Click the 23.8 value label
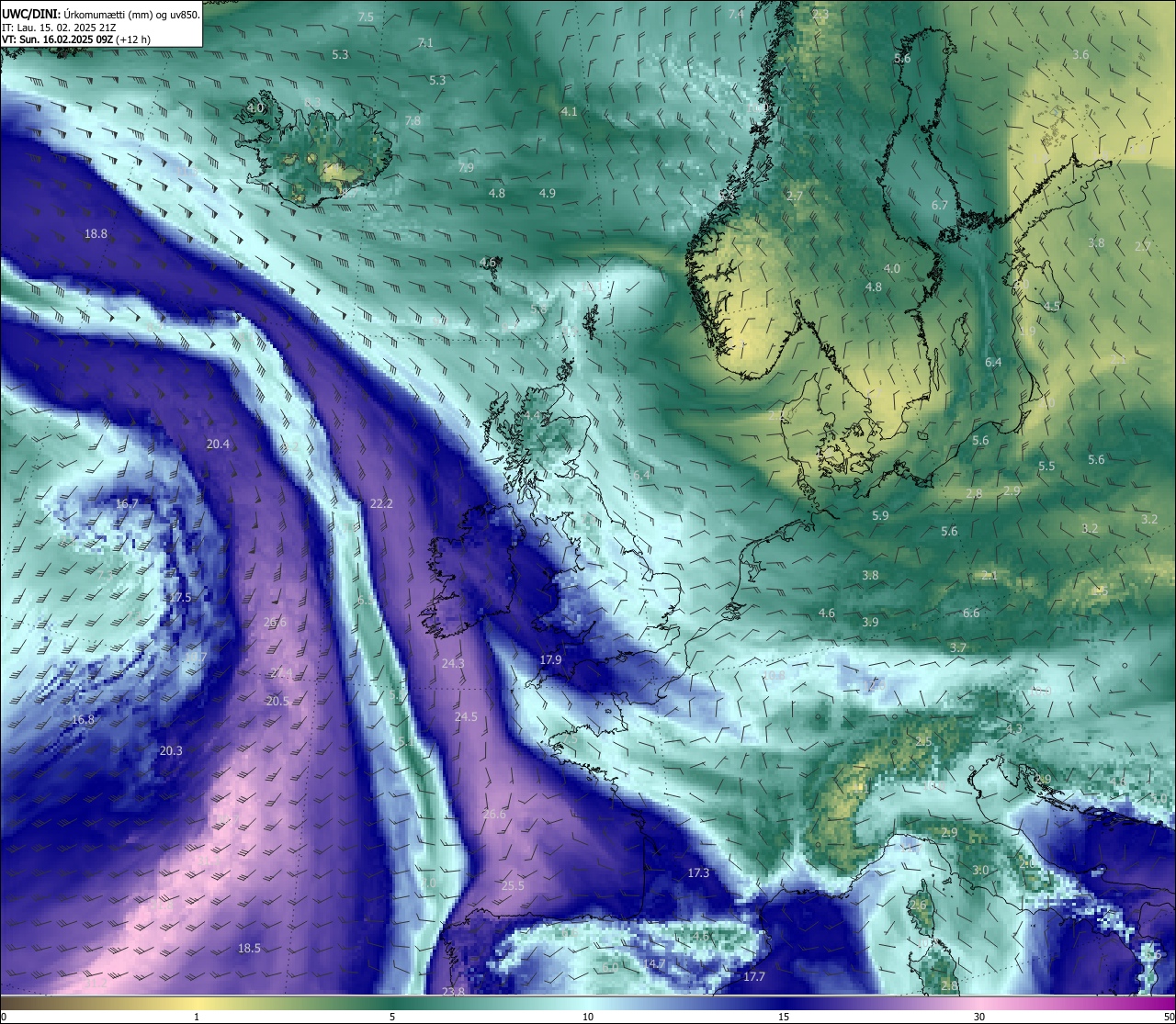The height and width of the screenshot is (1024, 1176). pyautogui.click(x=453, y=992)
